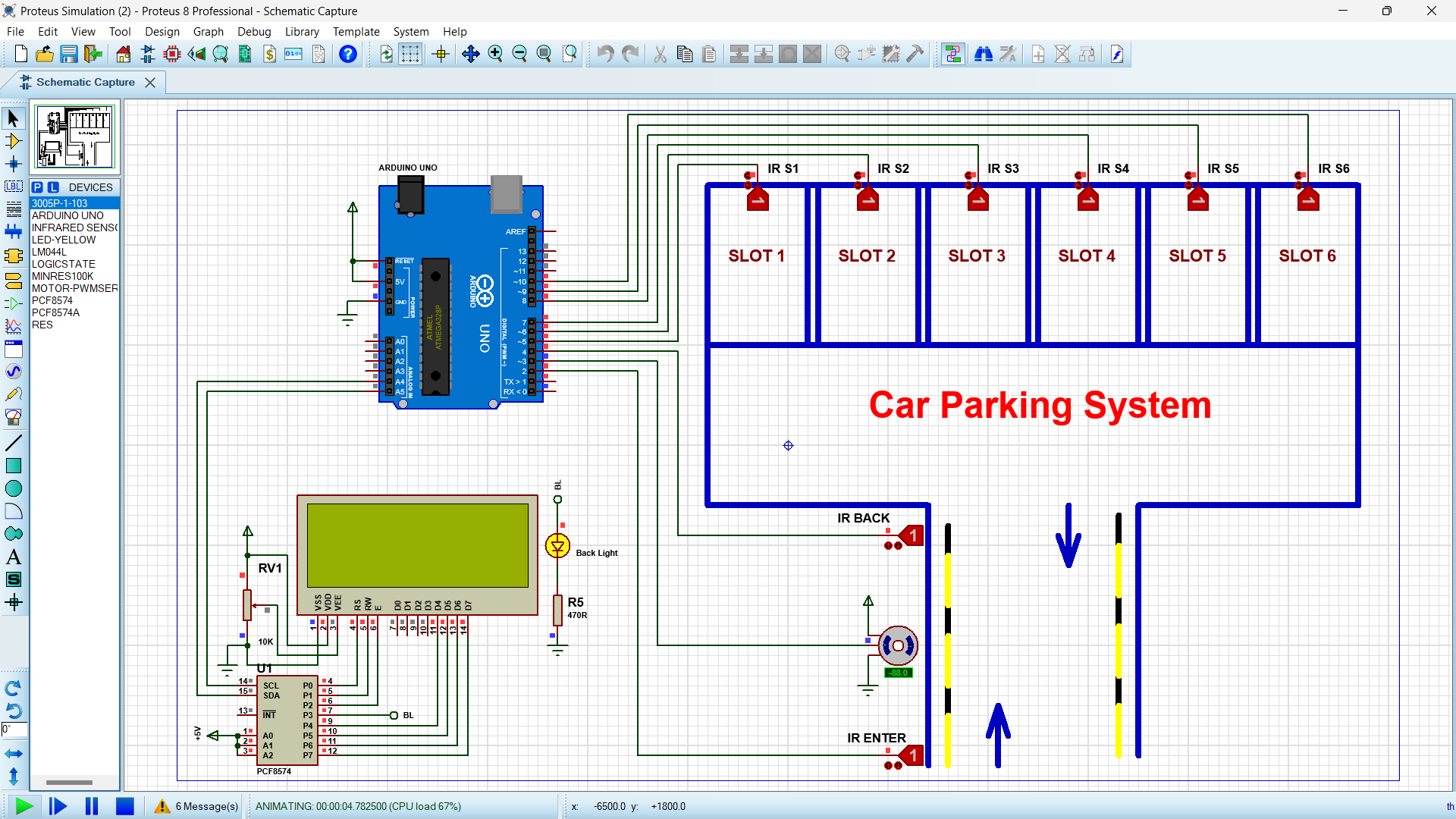Click P to pick new devices

38,187
